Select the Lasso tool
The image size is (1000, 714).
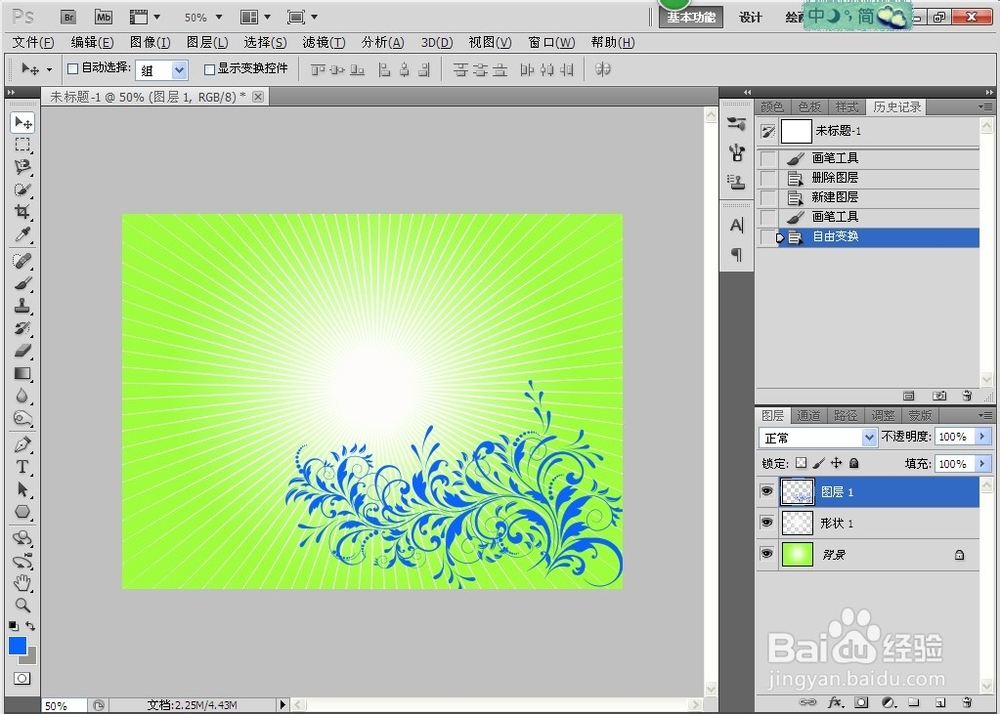click(23, 167)
